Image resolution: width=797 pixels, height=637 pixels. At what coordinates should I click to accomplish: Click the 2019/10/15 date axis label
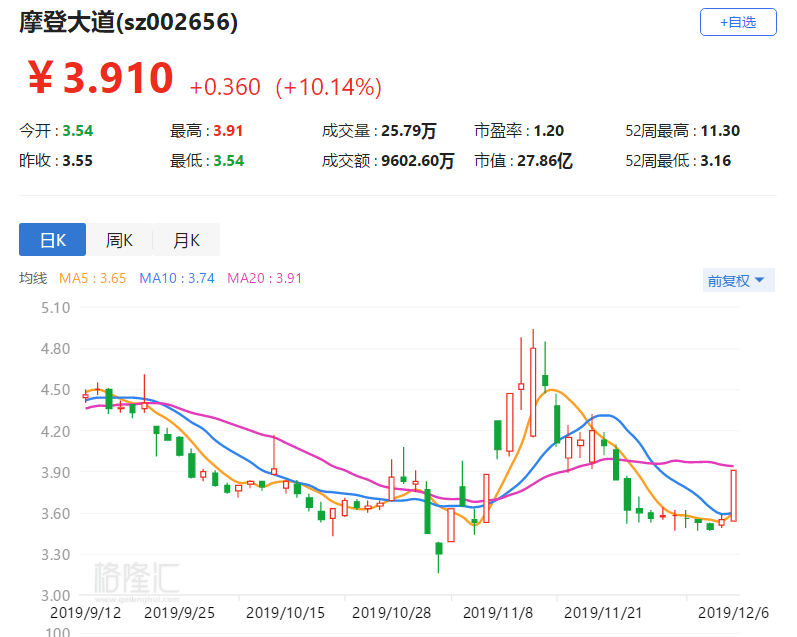(x=285, y=613)
